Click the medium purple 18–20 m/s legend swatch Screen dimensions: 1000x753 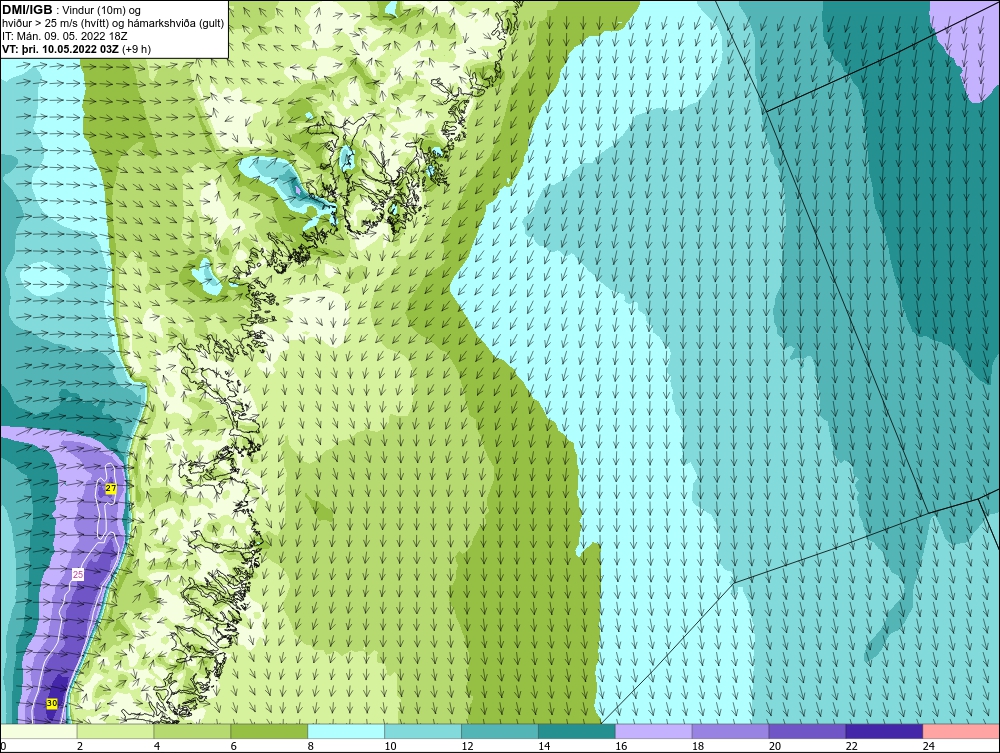point(730,731)
